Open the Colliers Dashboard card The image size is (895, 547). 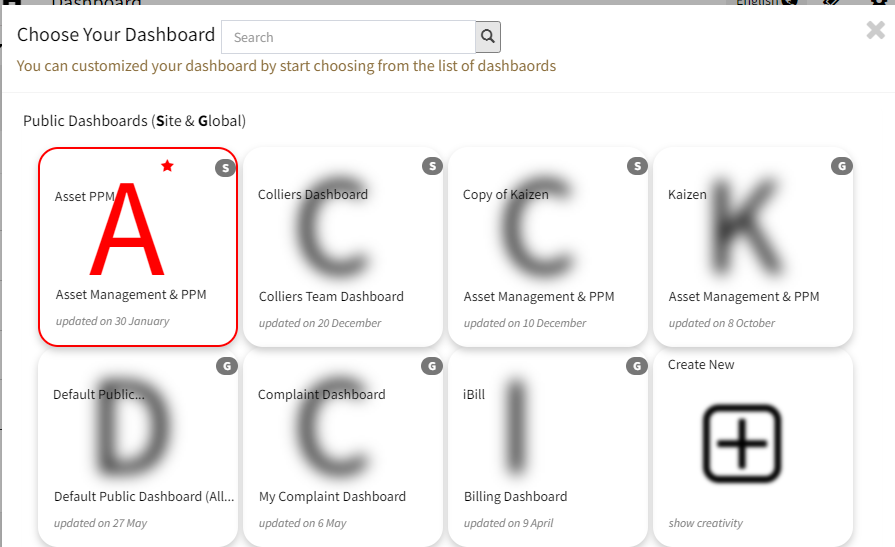(342, 246)
